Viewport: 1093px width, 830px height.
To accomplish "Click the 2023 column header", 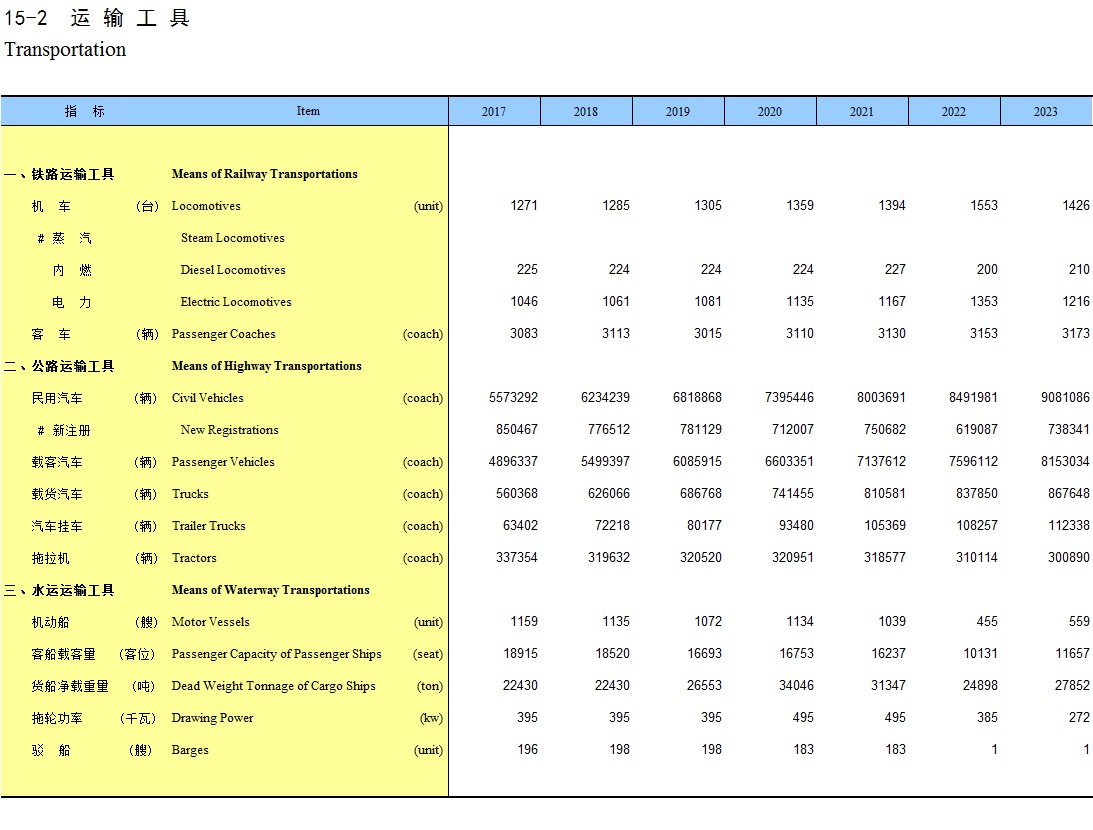I will pyautogui.click(x=1046, y=112).
